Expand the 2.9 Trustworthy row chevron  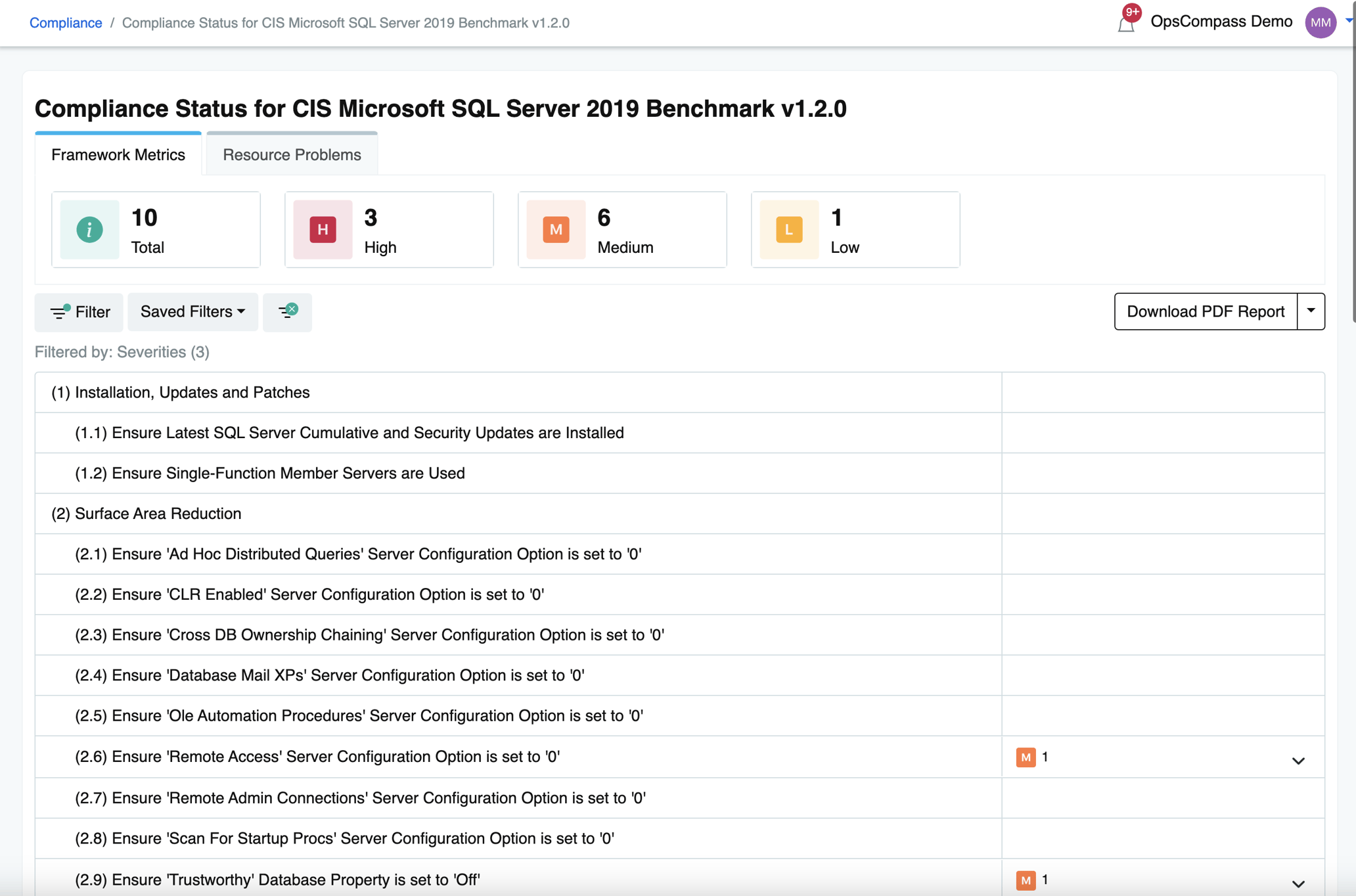pos(1298,884)
